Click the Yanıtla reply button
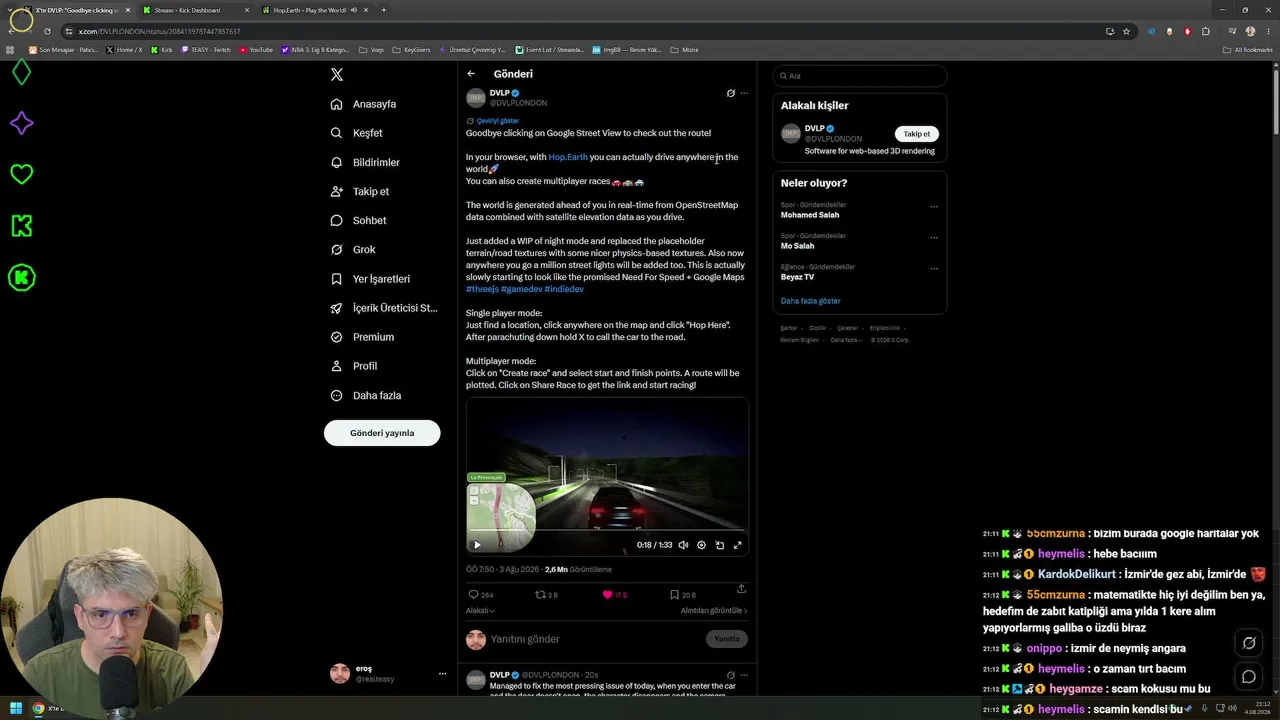This screenshot has width=1280, height=720. [x=727, y=639]
